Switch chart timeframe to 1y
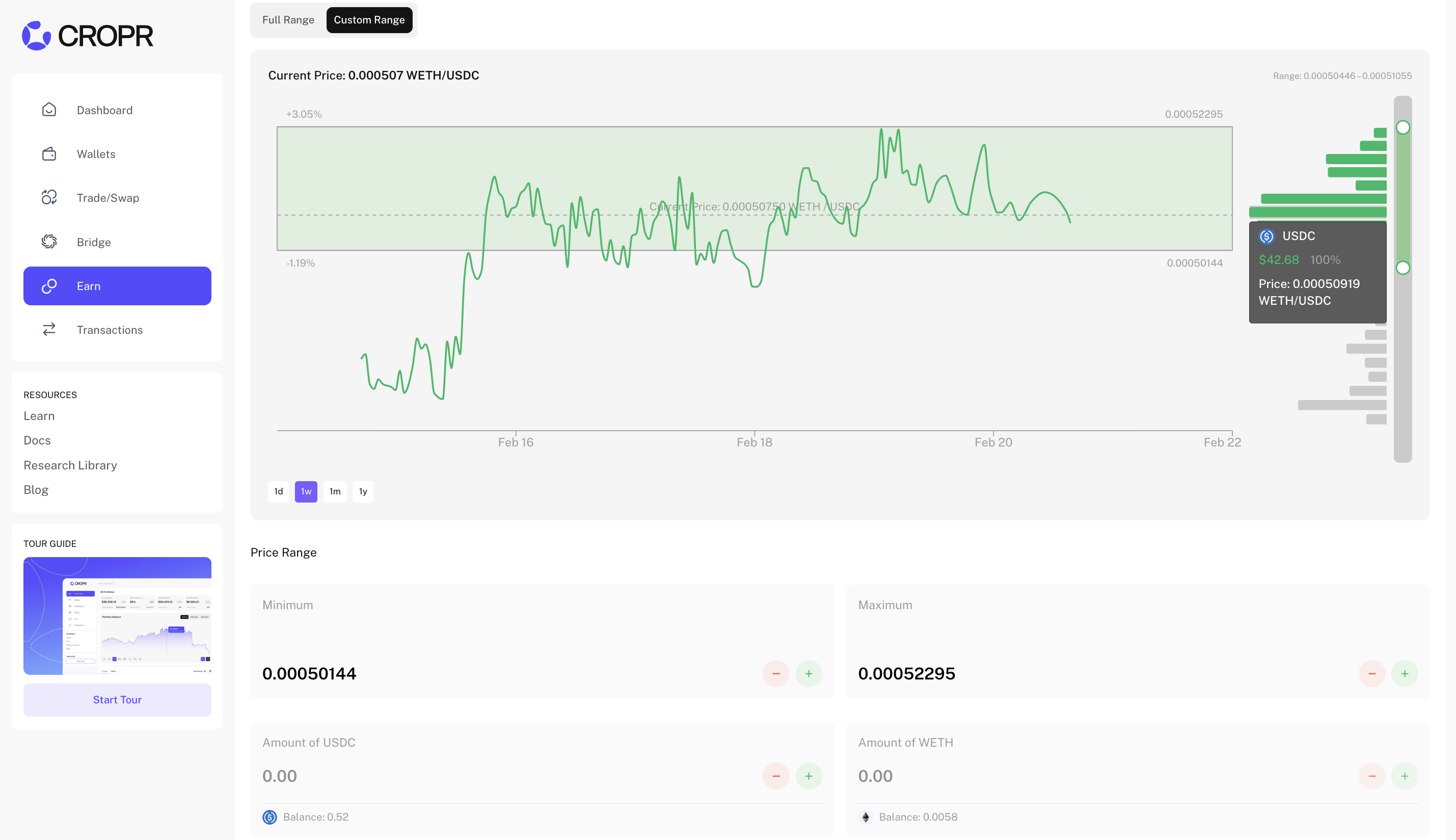The height and width of the screenshot is (840, 1456). coord(363,491)
